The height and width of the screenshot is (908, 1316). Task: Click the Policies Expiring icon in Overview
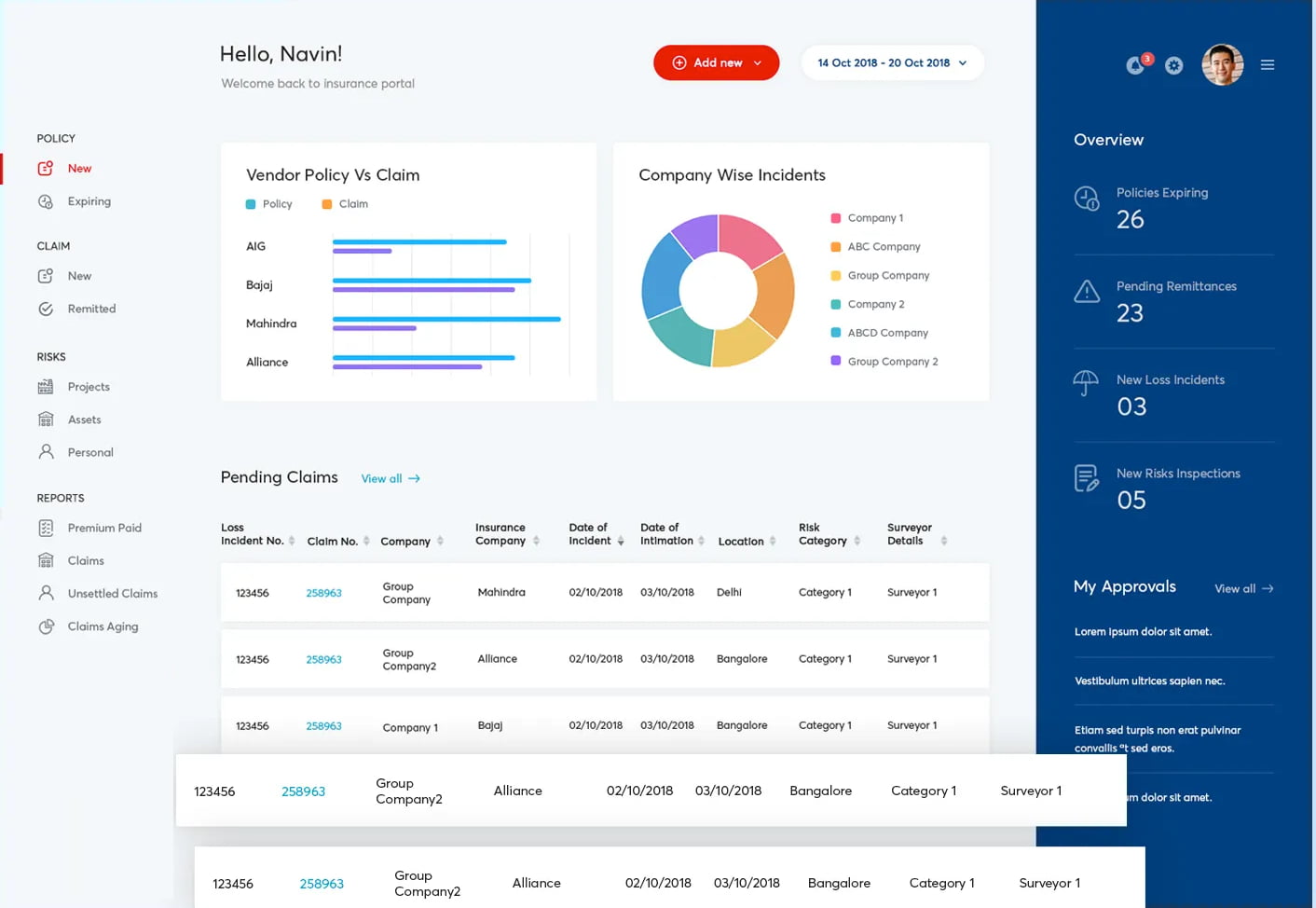(x=1087, y=198)
